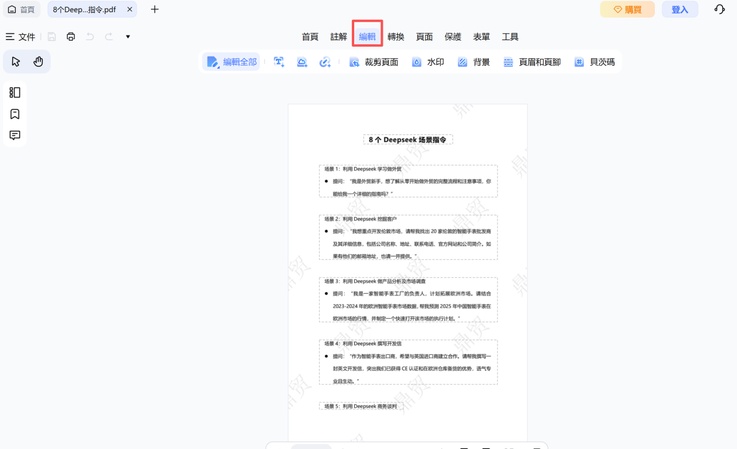Click the '场景 2: 利用 Deepseek' text block
Screen dimensions: 737x449
[408, 237]
